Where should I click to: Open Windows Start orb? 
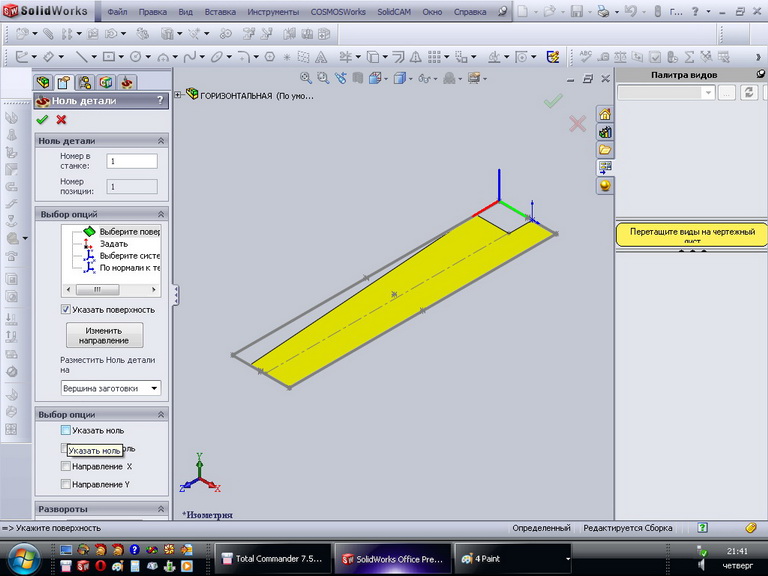[23, 559]
